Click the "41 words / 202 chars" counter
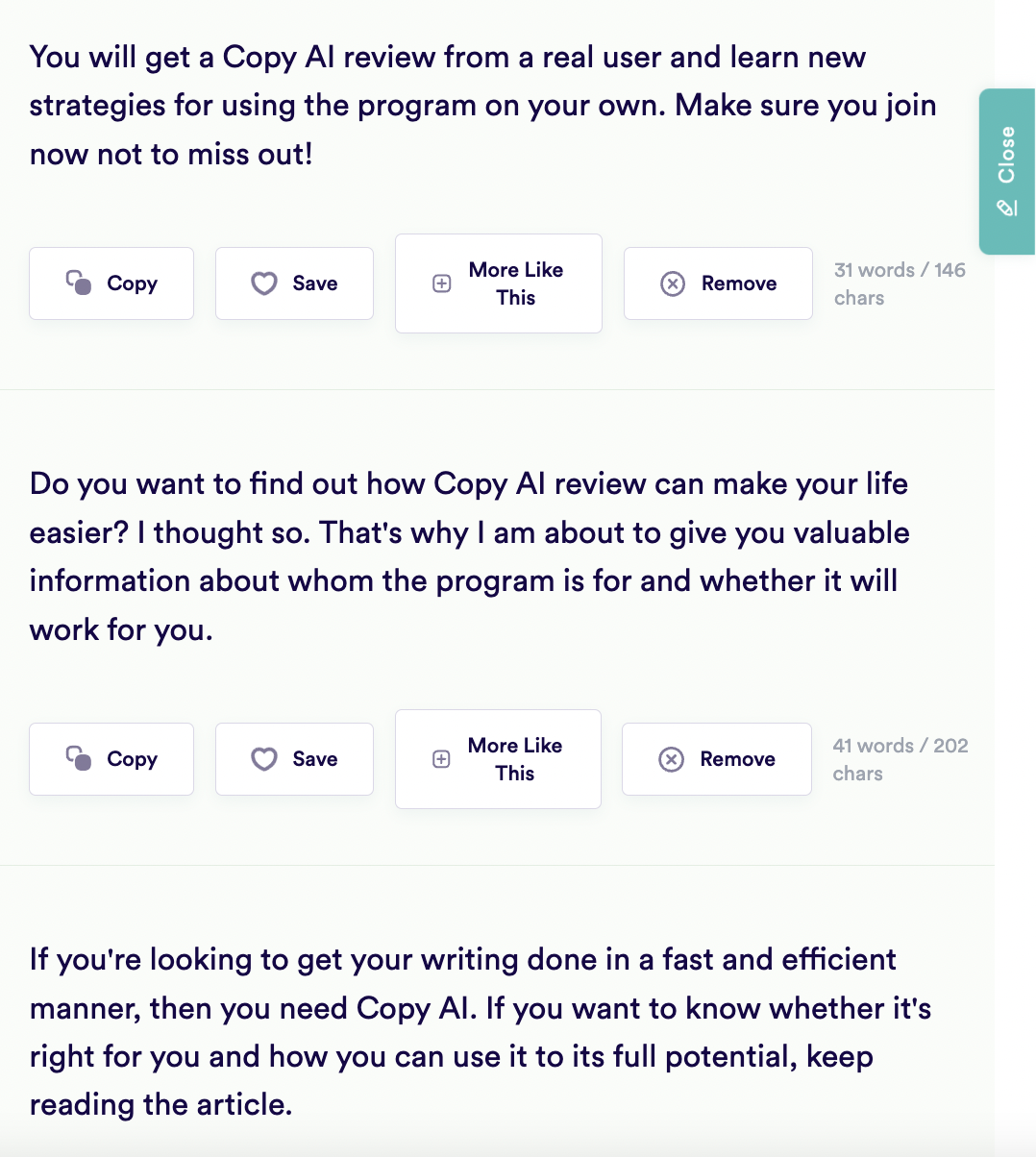Image resolution: width=1036 pixels, height=1157 pixels. [900, 759]
